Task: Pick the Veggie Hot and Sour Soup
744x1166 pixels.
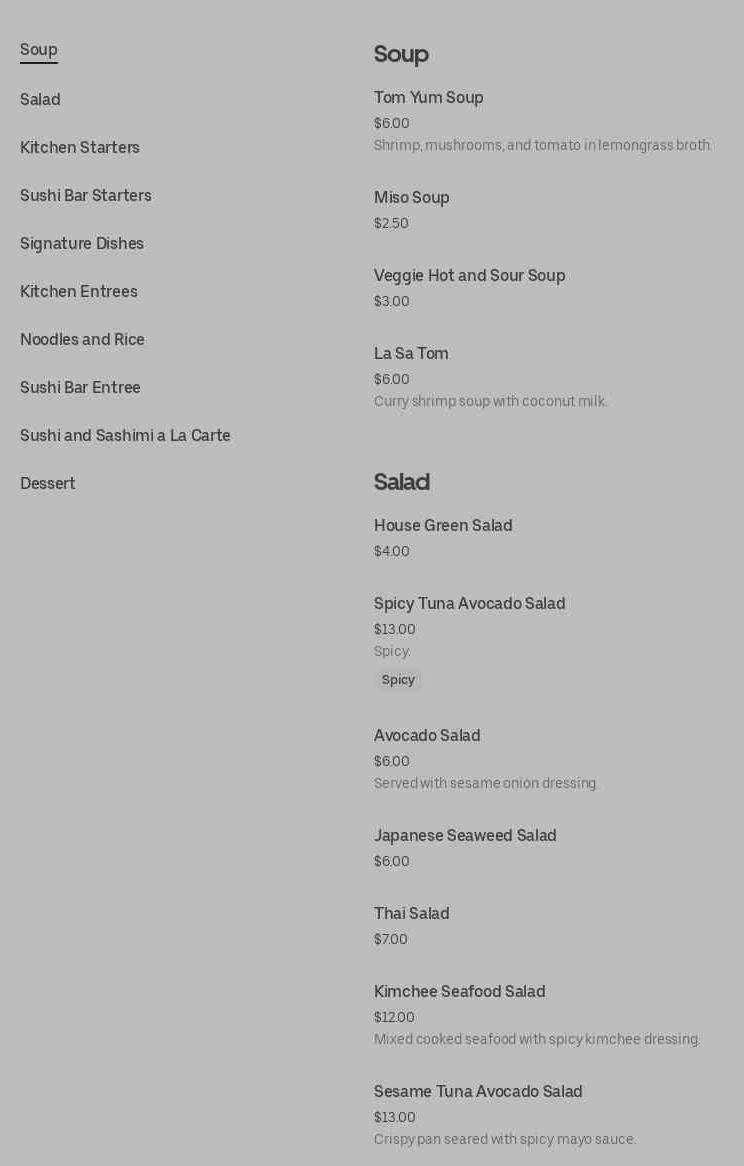Action: (x=469, y=276)
